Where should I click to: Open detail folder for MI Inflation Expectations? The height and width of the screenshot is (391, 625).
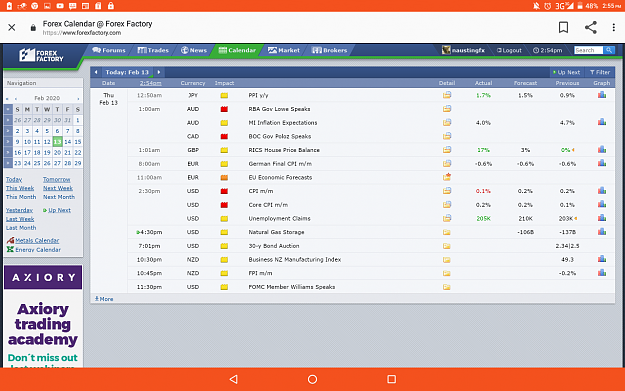pos(446,122)
